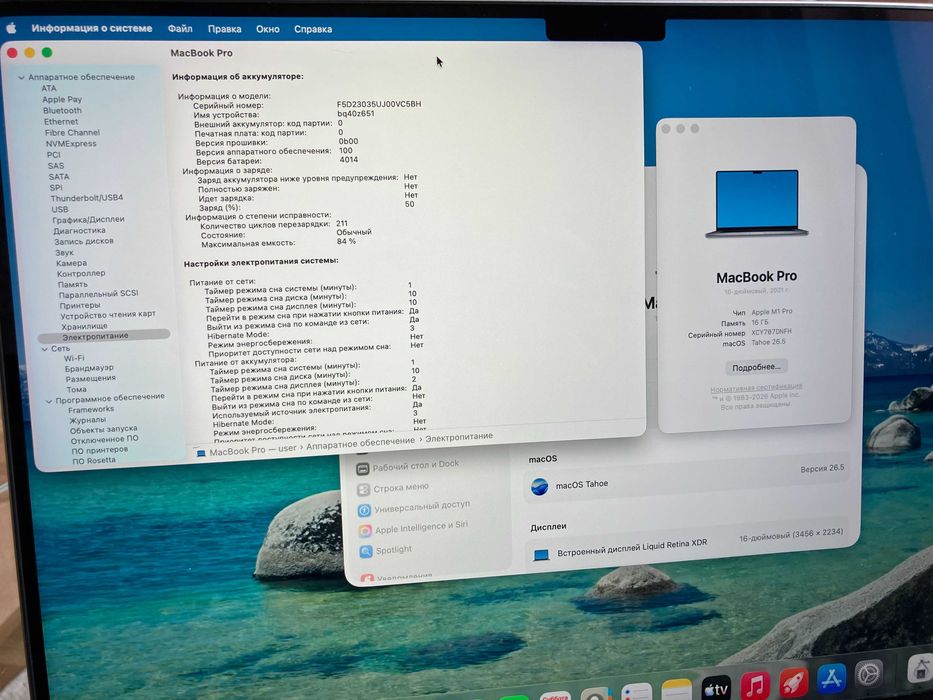Click the MacBook Pro laptop image

pyautogui.click(x=757, y=204)
